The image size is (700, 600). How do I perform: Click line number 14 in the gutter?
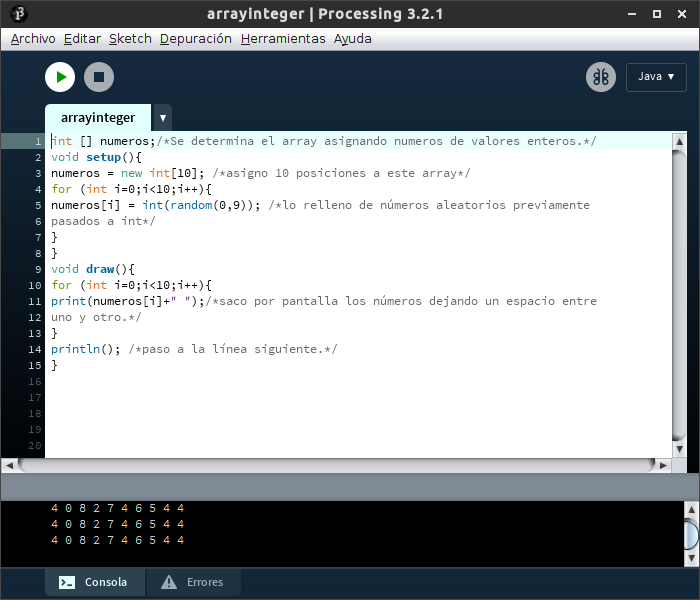pos(35,350)
